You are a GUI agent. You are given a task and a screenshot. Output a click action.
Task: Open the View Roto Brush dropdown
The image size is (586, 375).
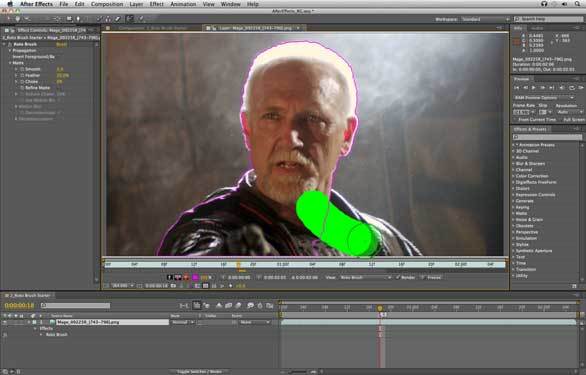click(x=366, y=277)
